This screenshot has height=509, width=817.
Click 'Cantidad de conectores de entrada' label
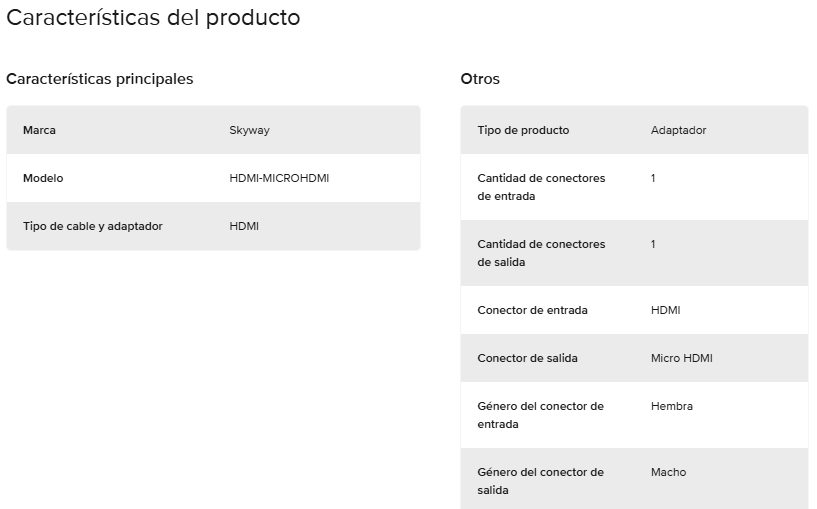click(x=541, y=187)
